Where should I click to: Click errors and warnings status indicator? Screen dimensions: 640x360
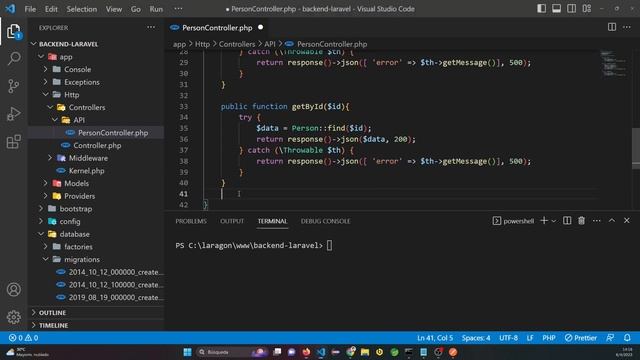click(23, 338)
